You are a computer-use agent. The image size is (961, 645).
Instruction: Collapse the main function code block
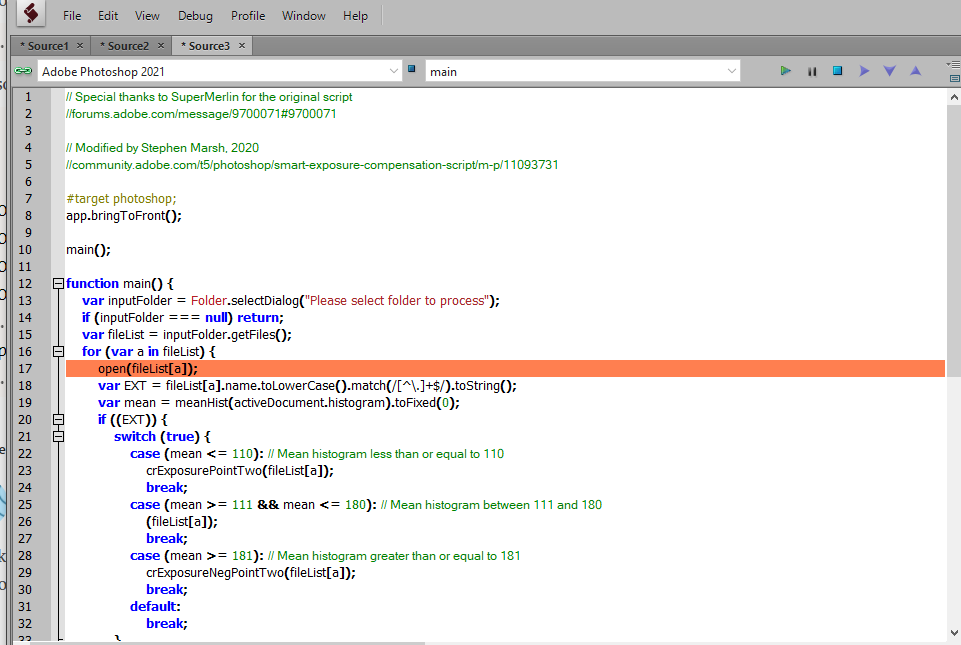tap(58, 283)
